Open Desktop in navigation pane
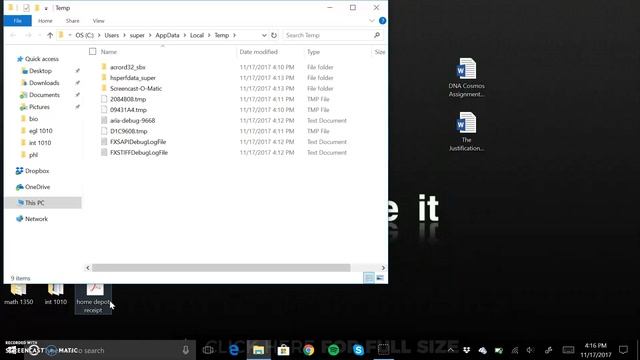640x360 pixels. (40, 71)
